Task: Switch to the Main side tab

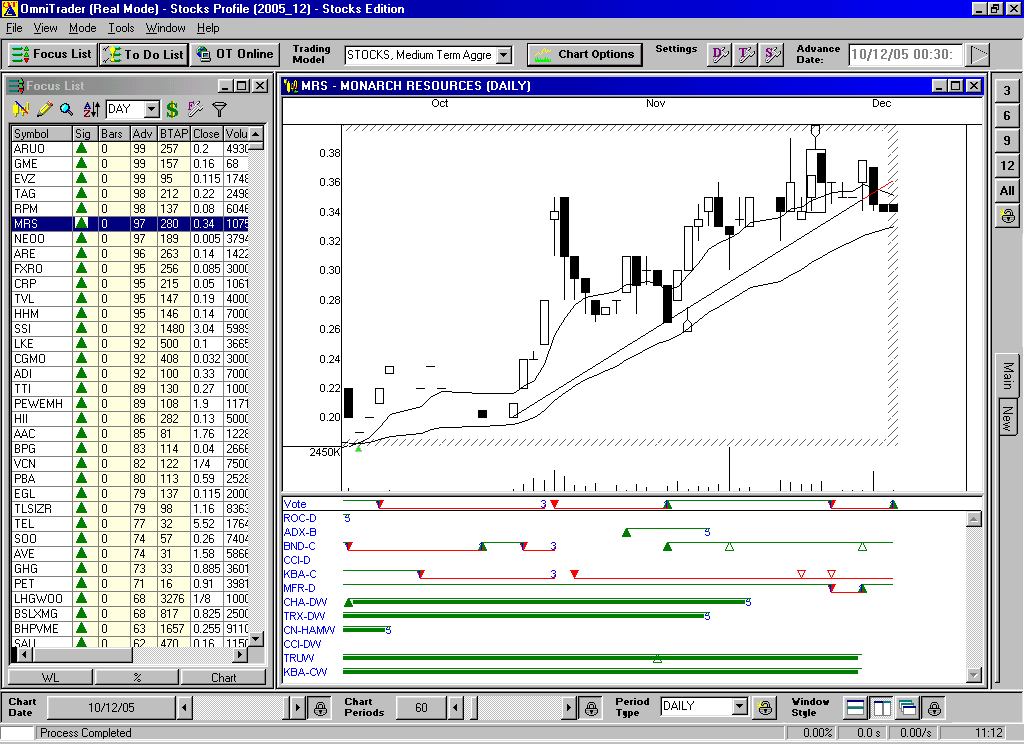Action: pyautogui.click(x=1009, y=376)
